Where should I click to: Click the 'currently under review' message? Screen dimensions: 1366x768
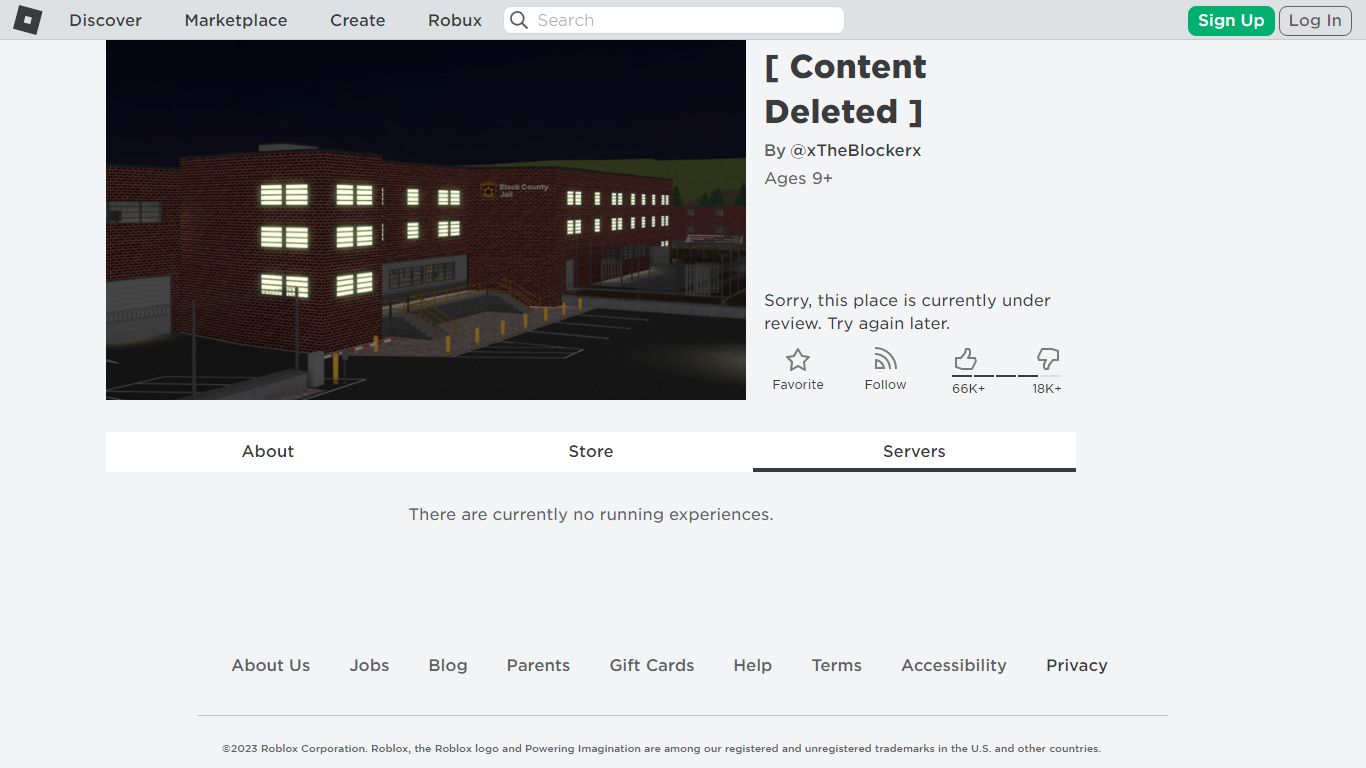pos(907,312)
